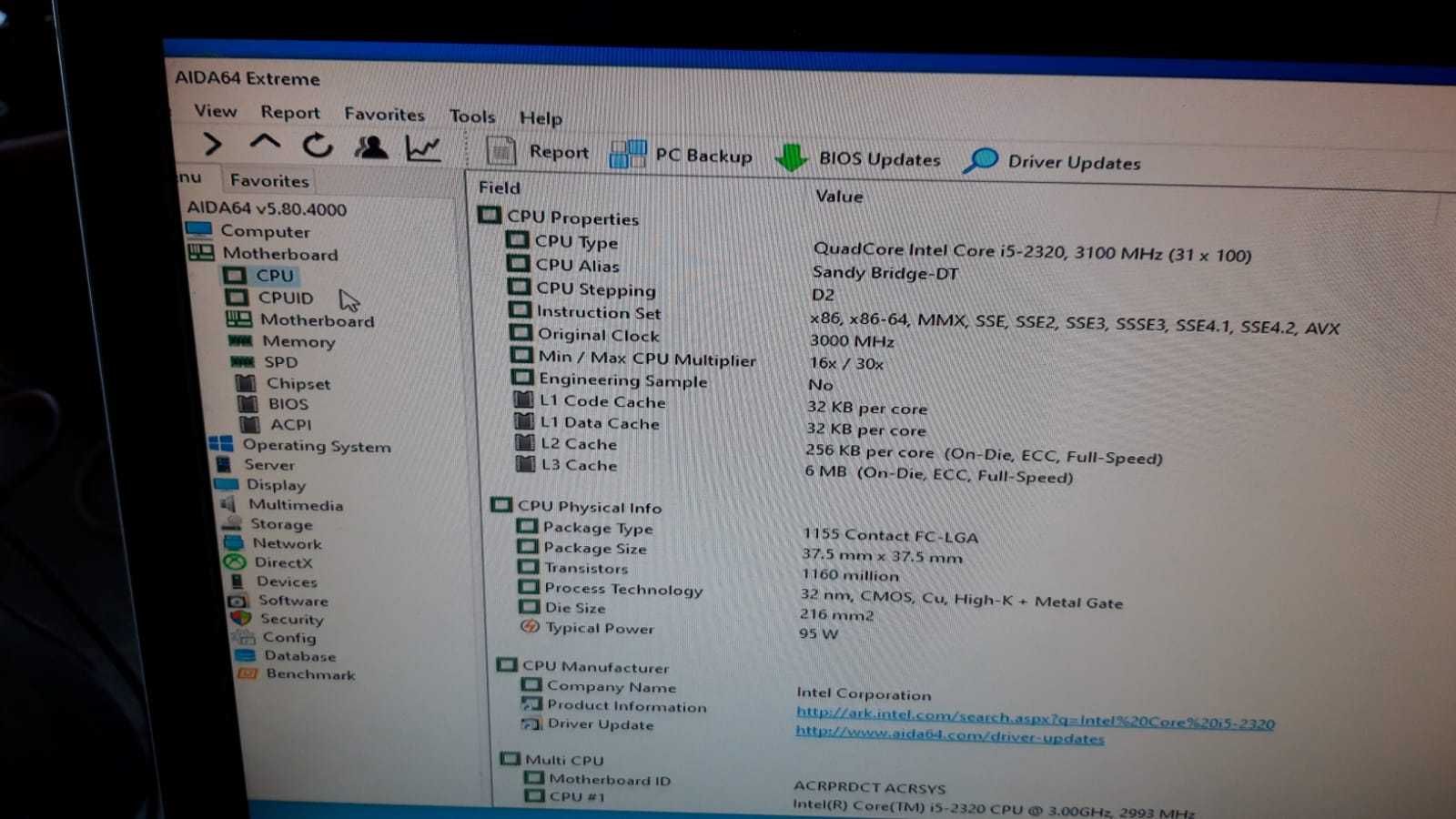Click the Field column header
The height and width of the screenshot is (819, 1456).
coord(500,187)
